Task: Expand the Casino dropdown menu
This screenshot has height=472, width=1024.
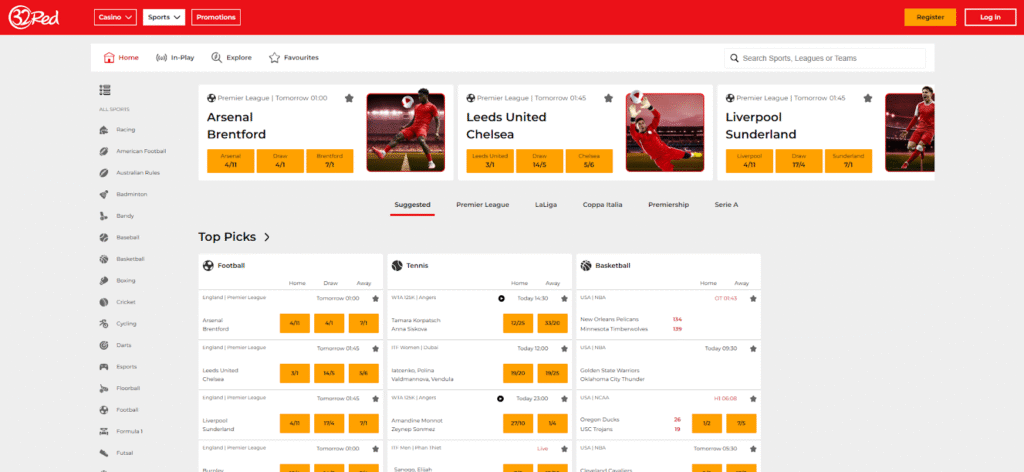Action: [115, 17]
